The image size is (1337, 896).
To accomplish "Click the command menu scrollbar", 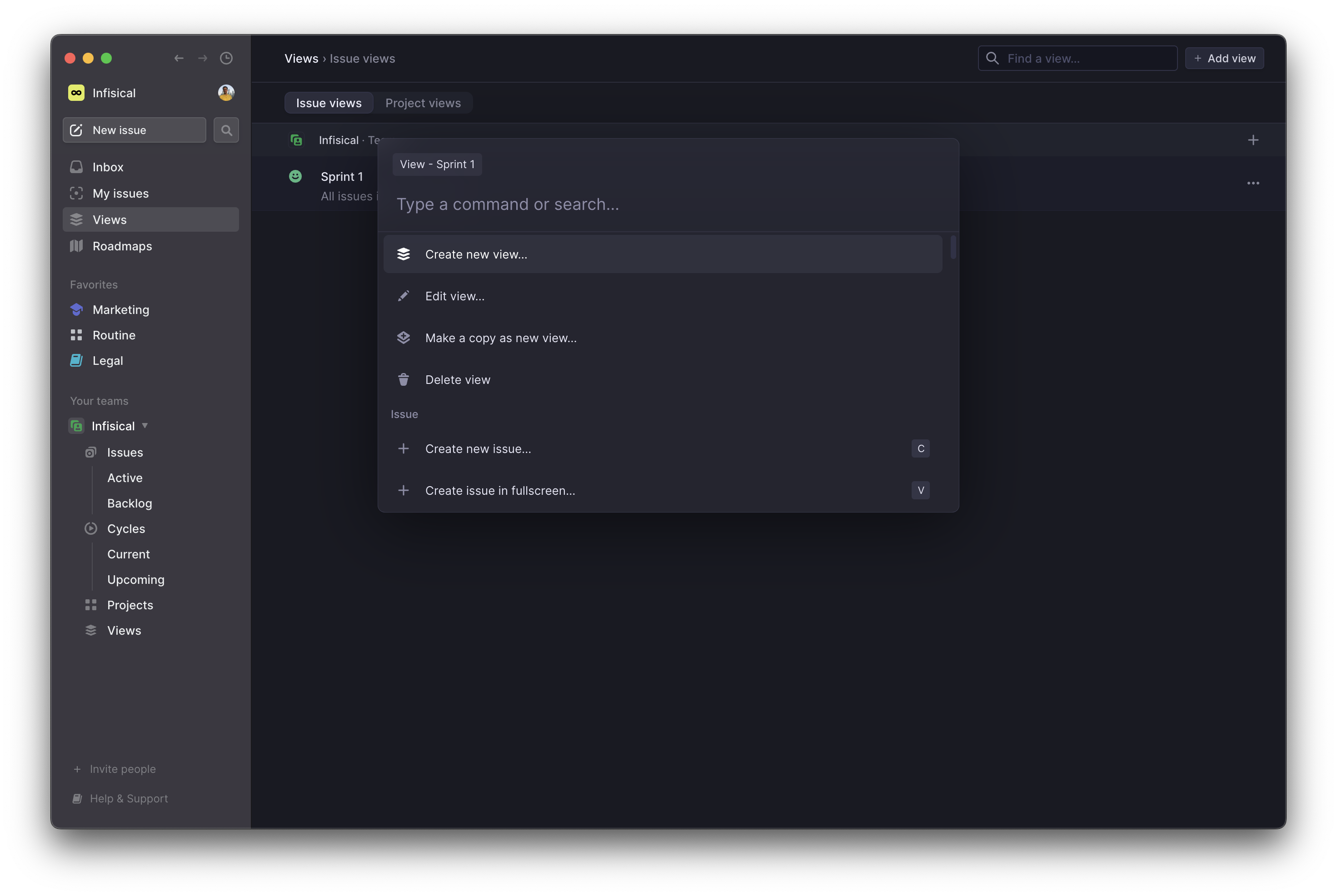I will click(x=952, y=249).
